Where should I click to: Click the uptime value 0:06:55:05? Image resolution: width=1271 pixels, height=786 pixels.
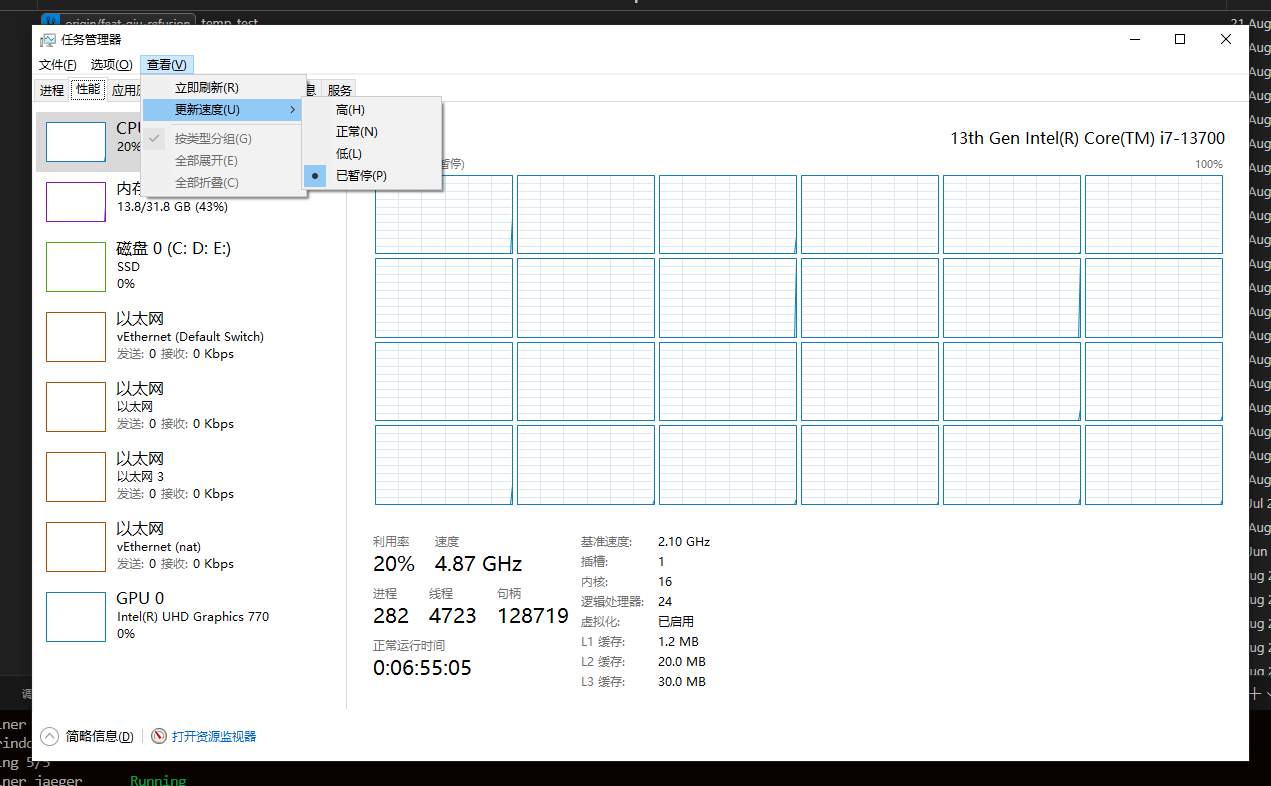(422, 668)
